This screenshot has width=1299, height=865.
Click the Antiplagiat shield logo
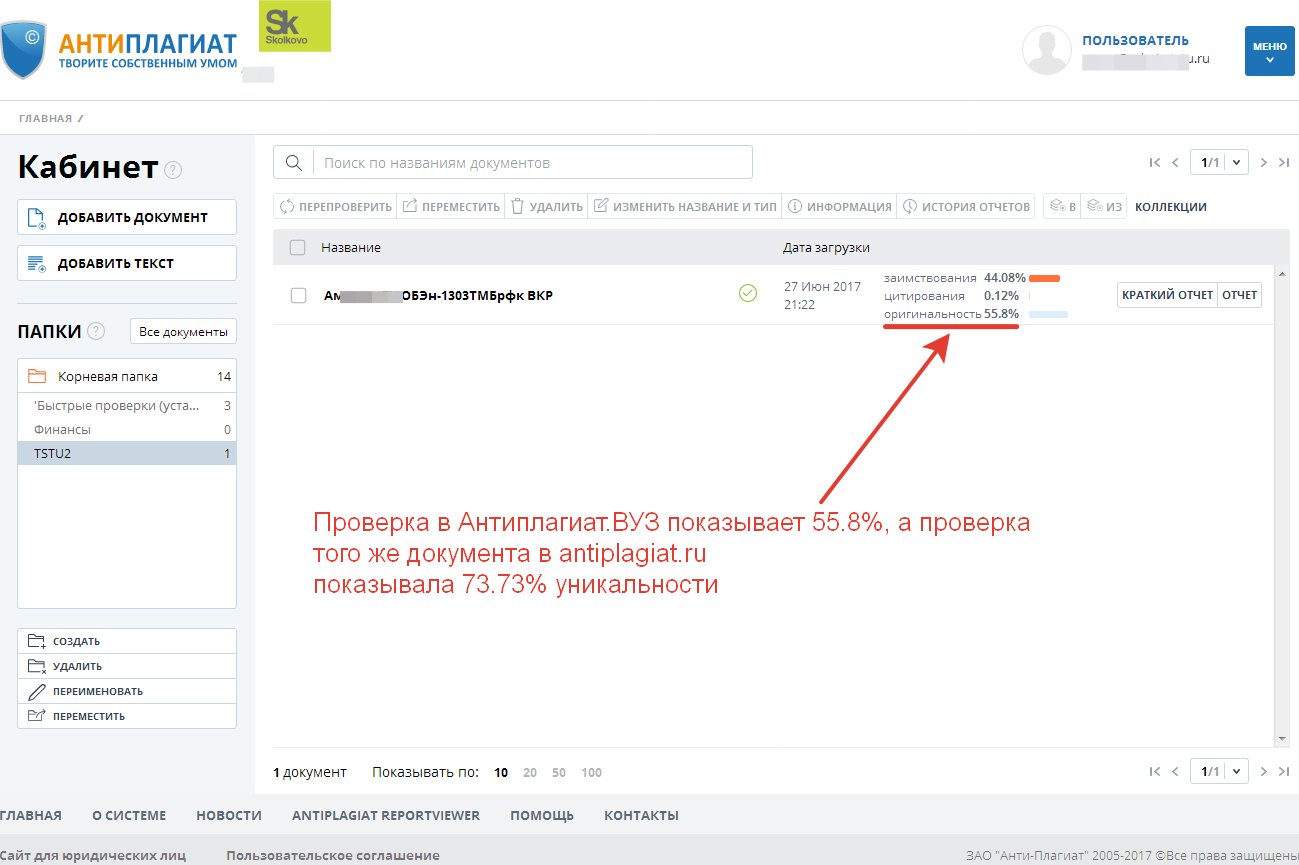tap(24, 48)
